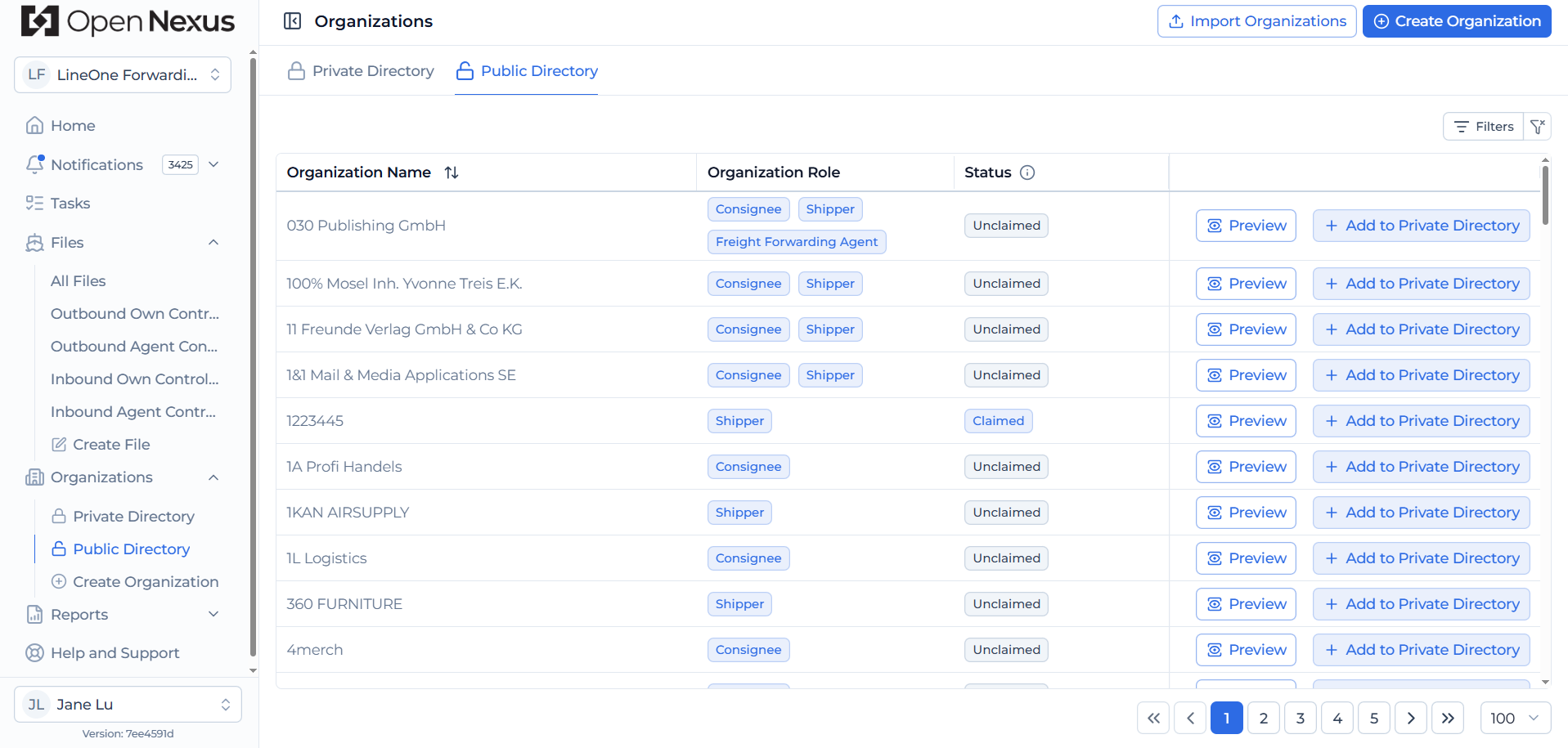
Task: Open Inbound Own Controlled files
Action: [x=135, y=379]
